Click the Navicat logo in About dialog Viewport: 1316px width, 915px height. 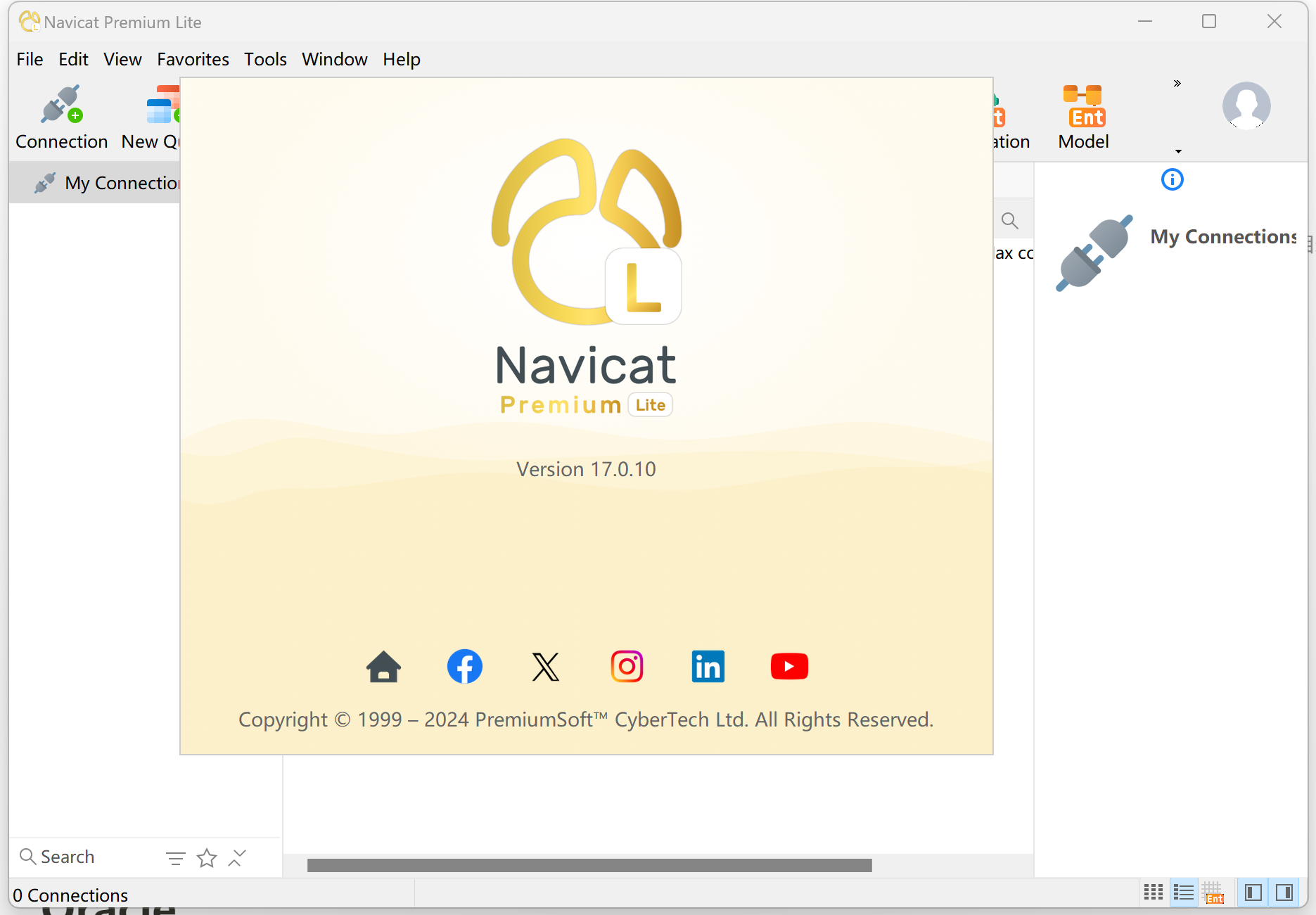(x=587, y=231)
